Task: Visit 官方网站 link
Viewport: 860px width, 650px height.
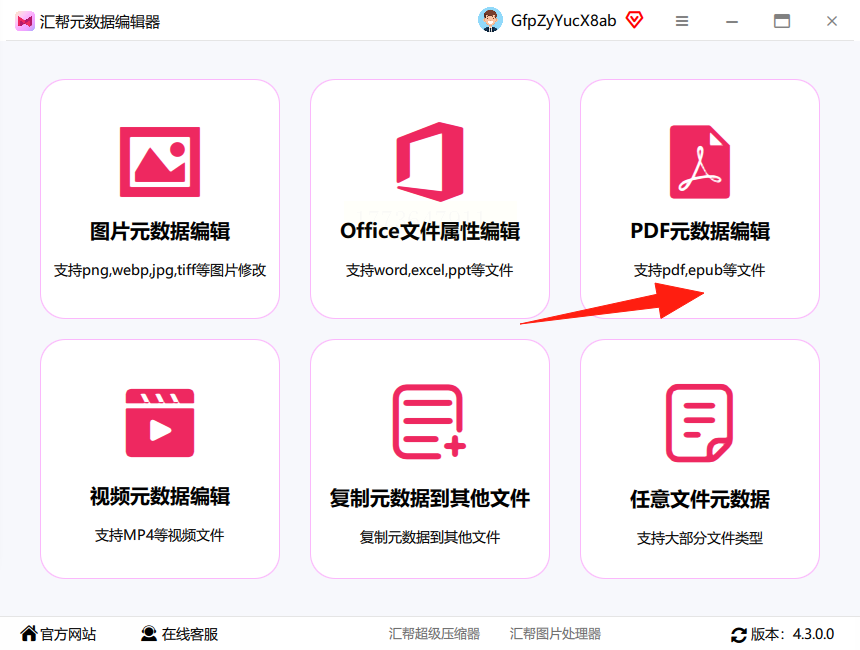Action: point(68,634)
